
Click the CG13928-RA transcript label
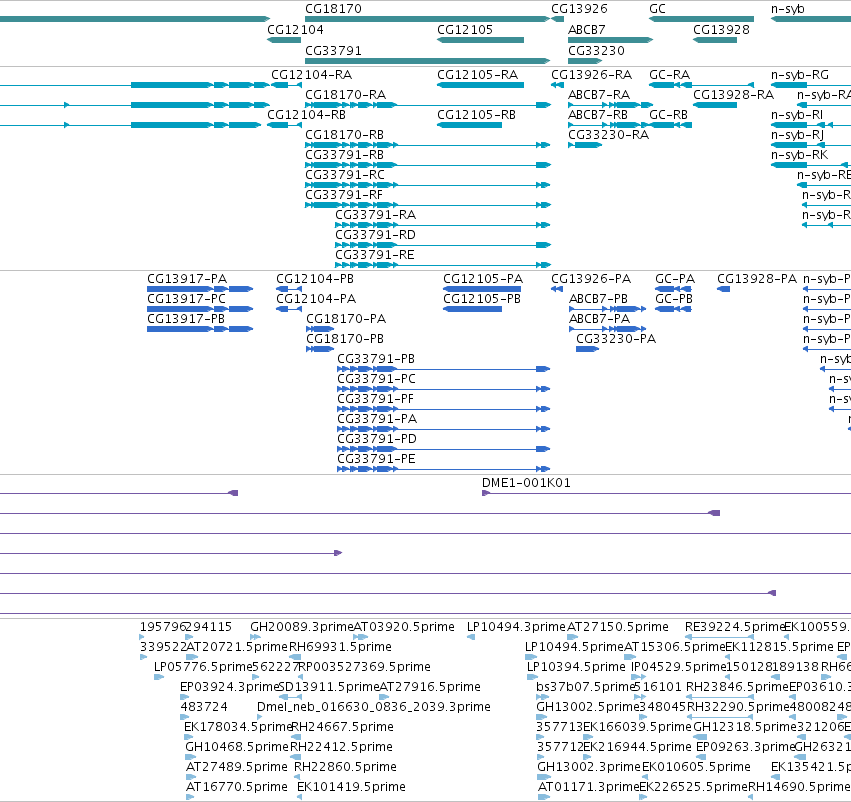click(x=734, y=95)
